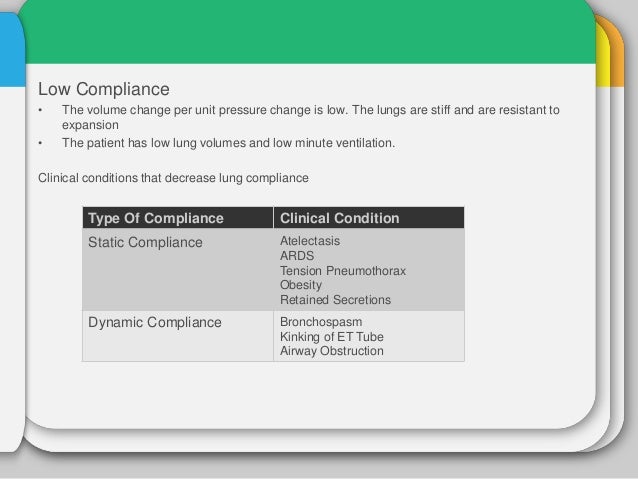
Task: Click Retained Secretions entry
Action: coord(335,300)
